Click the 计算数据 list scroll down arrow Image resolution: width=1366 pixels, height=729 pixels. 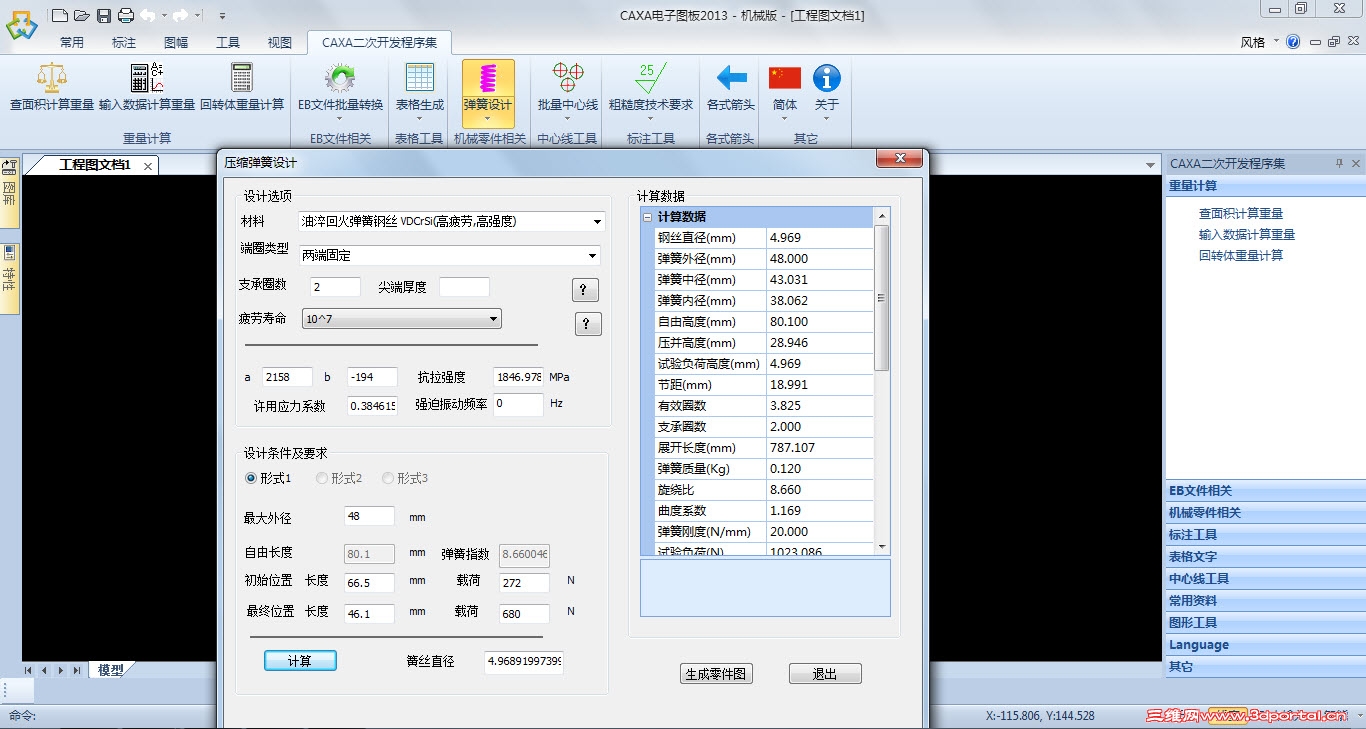[x=881, y=547]
